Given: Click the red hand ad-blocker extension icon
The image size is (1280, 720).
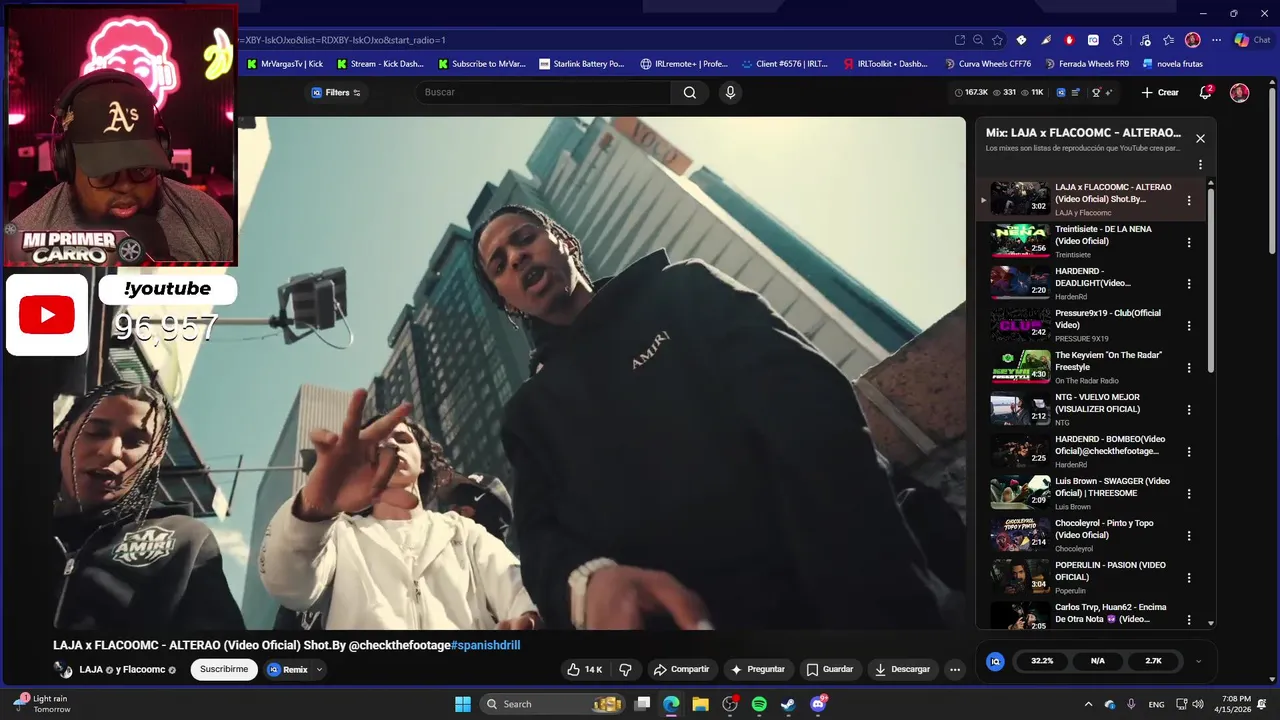Looking at the screenshot, I should click(x=1069, y=40).
